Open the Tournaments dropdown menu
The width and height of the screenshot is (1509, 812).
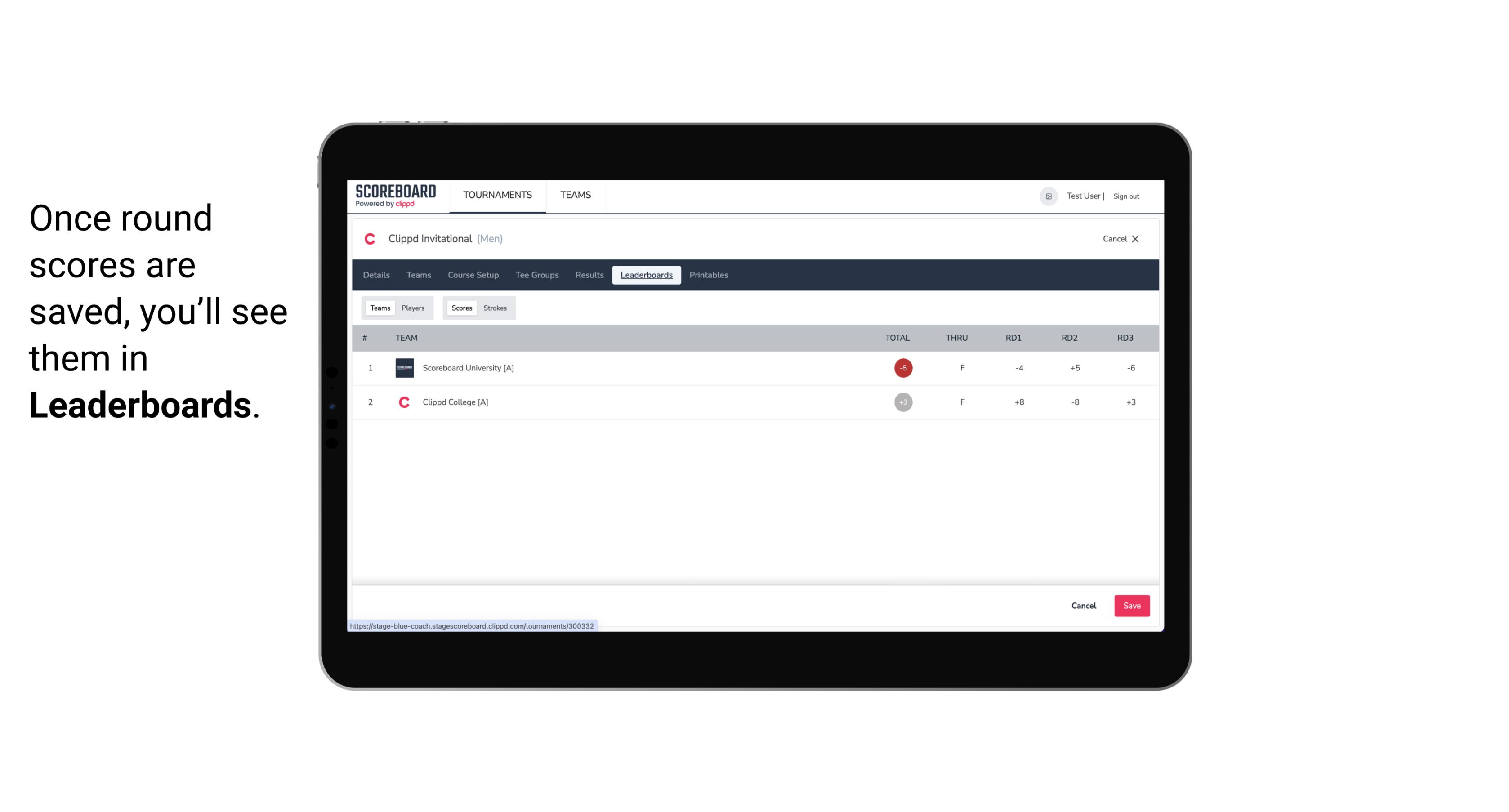tap(497, 195)
